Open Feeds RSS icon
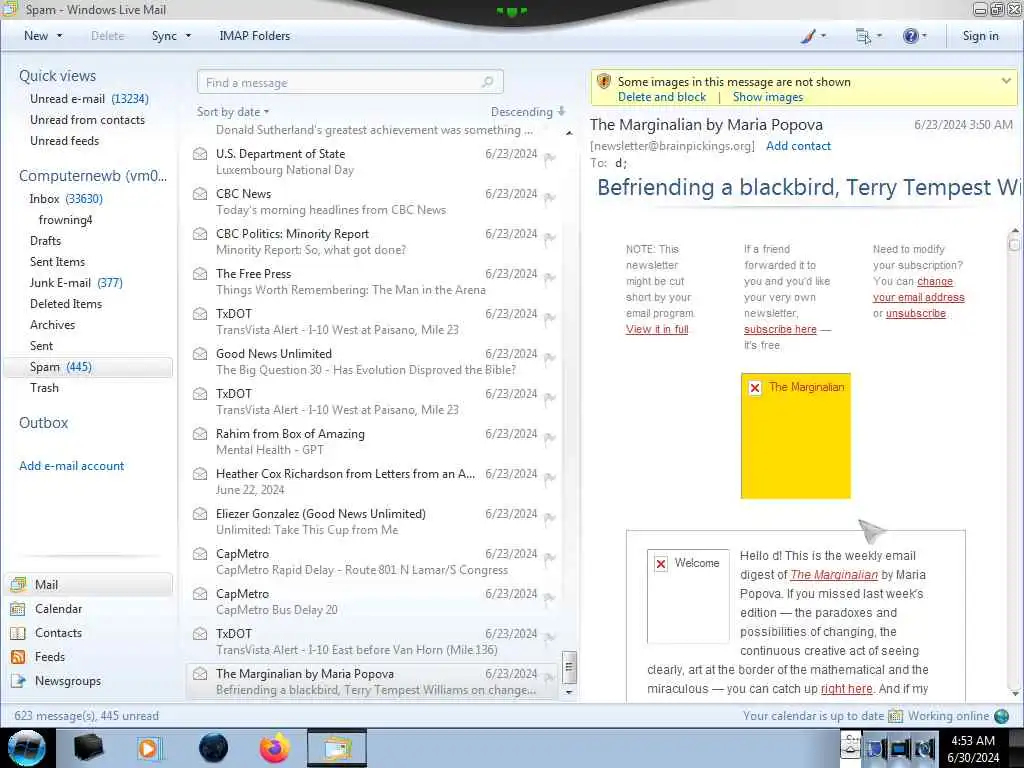 18,657
